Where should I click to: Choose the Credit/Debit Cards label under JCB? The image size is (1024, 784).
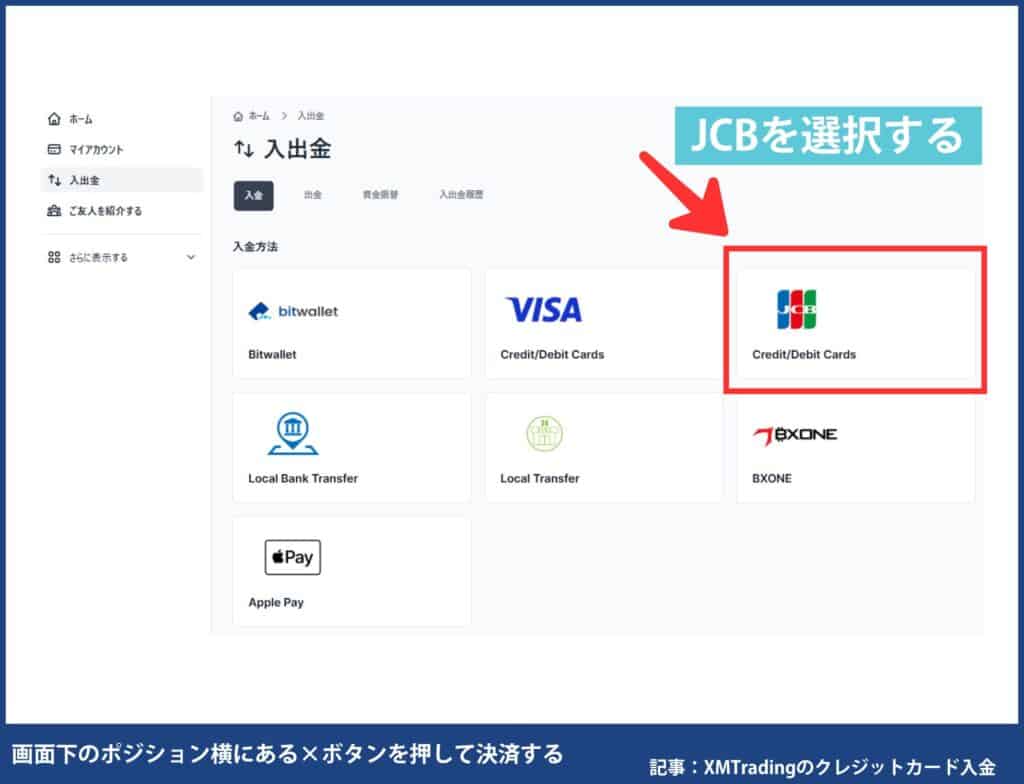(804, 354)
